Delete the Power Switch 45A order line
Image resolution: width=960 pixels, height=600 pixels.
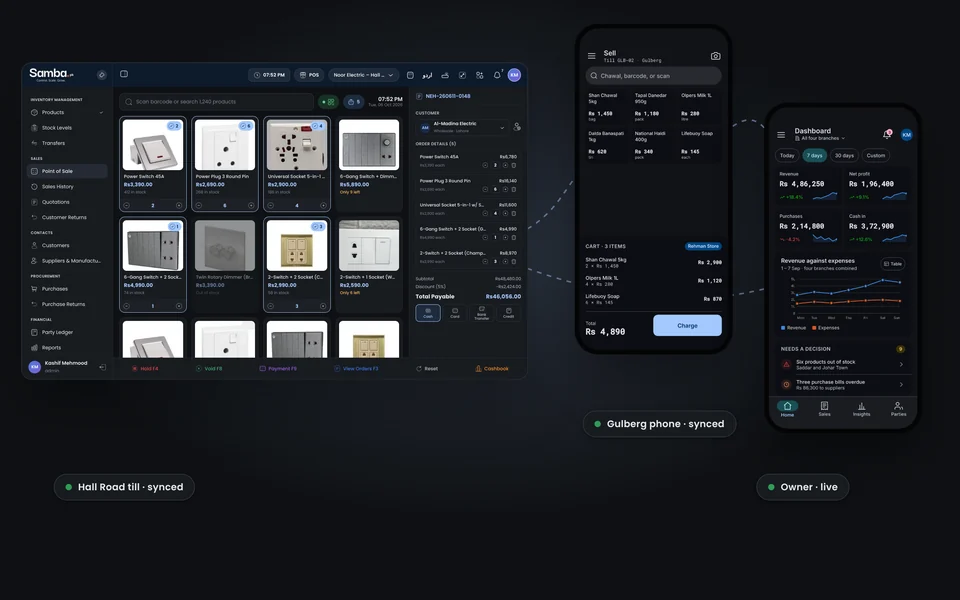(514, 165)
